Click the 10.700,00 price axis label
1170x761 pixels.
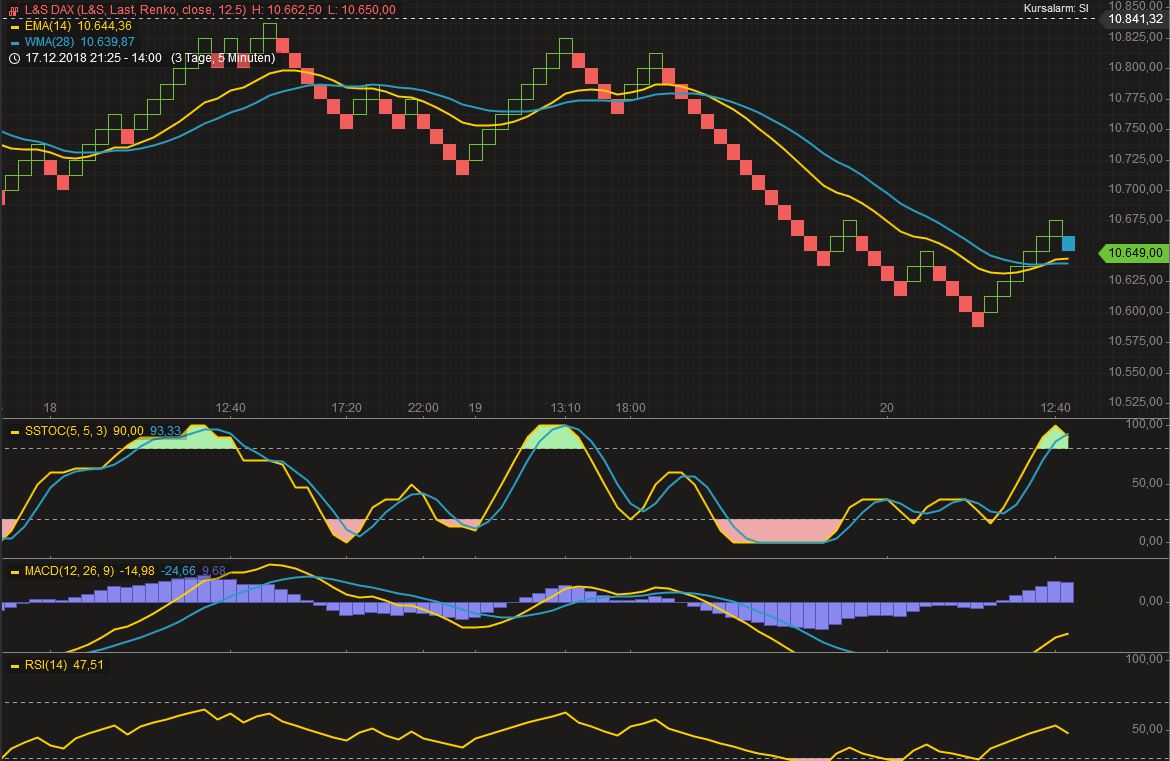(x=1136, y=189)
